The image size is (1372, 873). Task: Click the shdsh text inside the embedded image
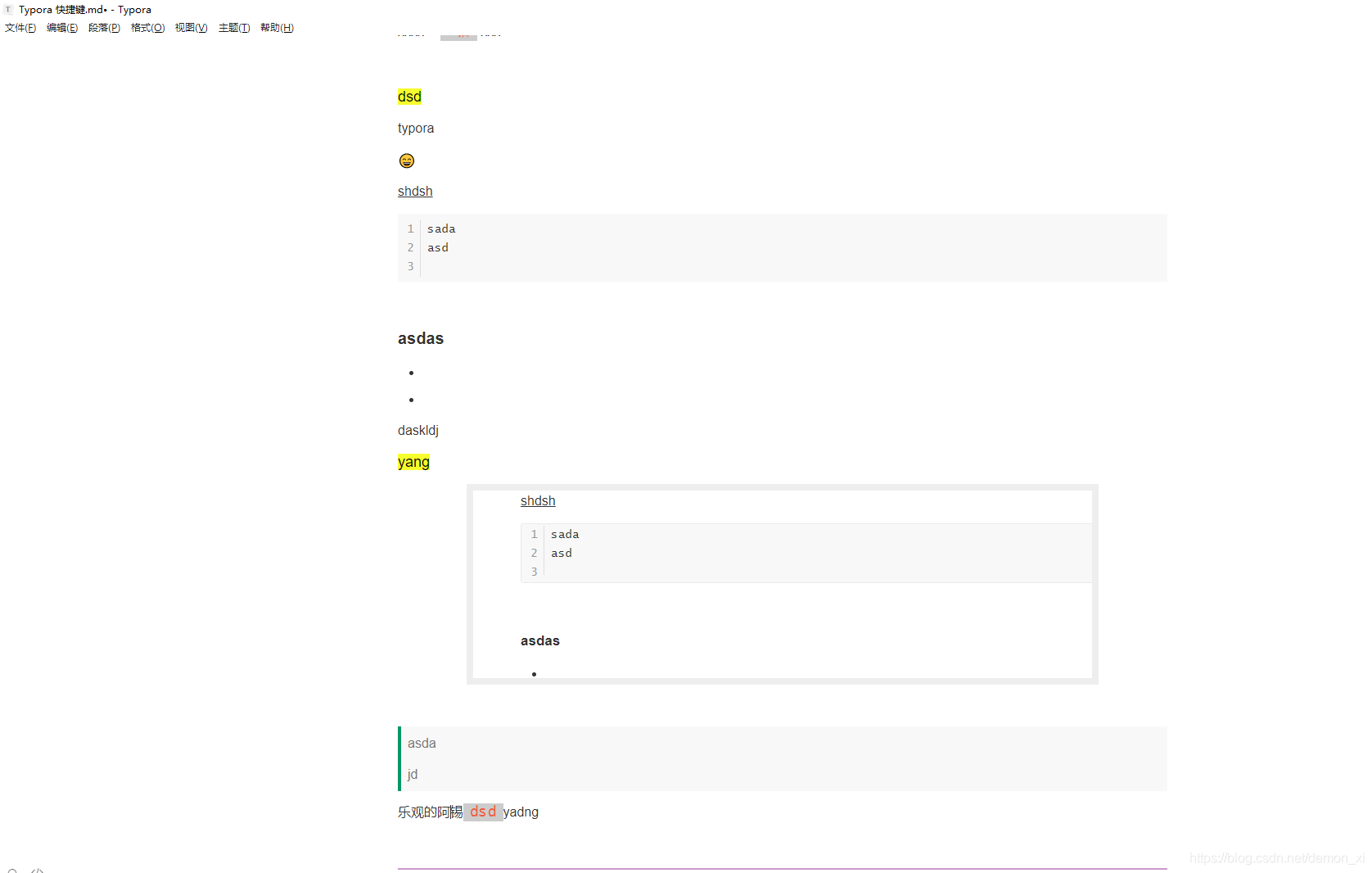coord(538,500)
